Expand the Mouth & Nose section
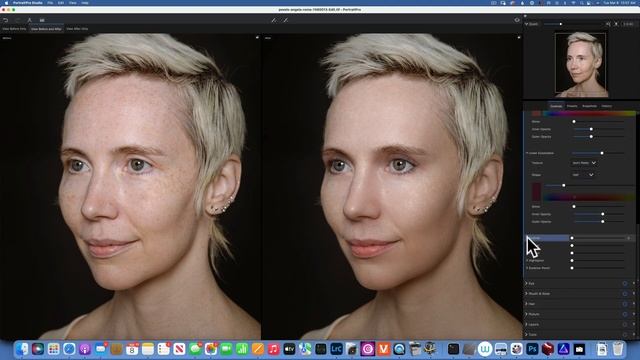640x360 pixels. coord(527,293)
